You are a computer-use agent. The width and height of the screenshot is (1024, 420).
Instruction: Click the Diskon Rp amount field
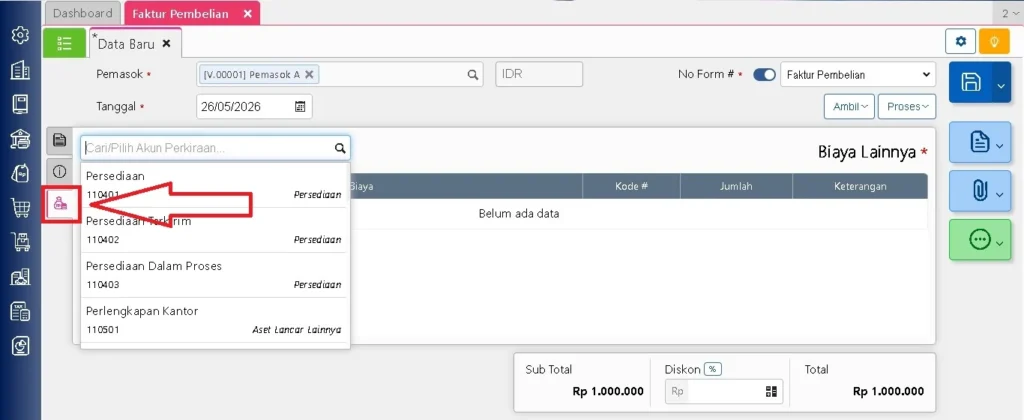pyautogui.click(x=724, y=391)
